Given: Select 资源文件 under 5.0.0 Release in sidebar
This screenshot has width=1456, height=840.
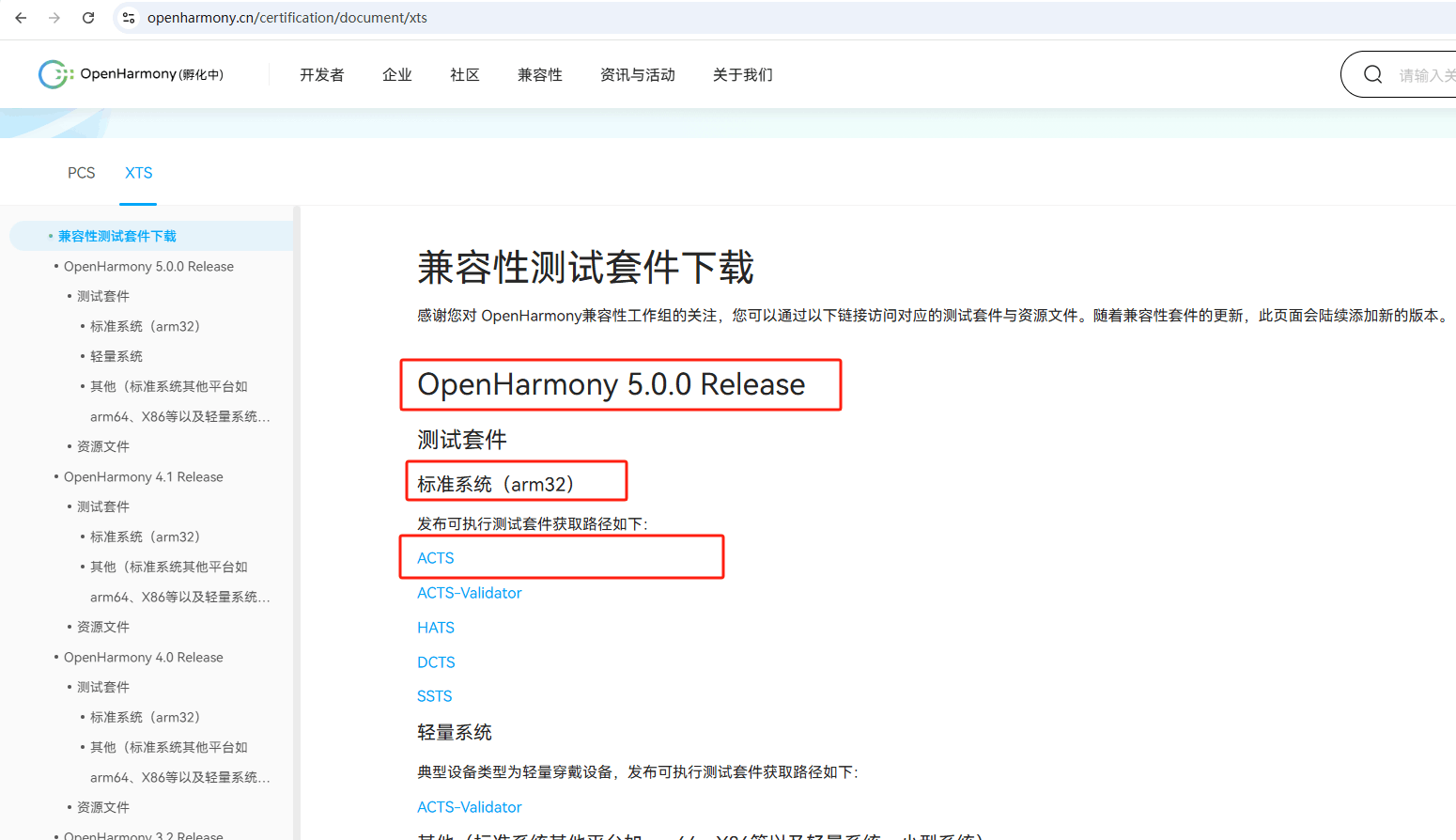Looking at the screenshot, I should click(x=103, y=446).
